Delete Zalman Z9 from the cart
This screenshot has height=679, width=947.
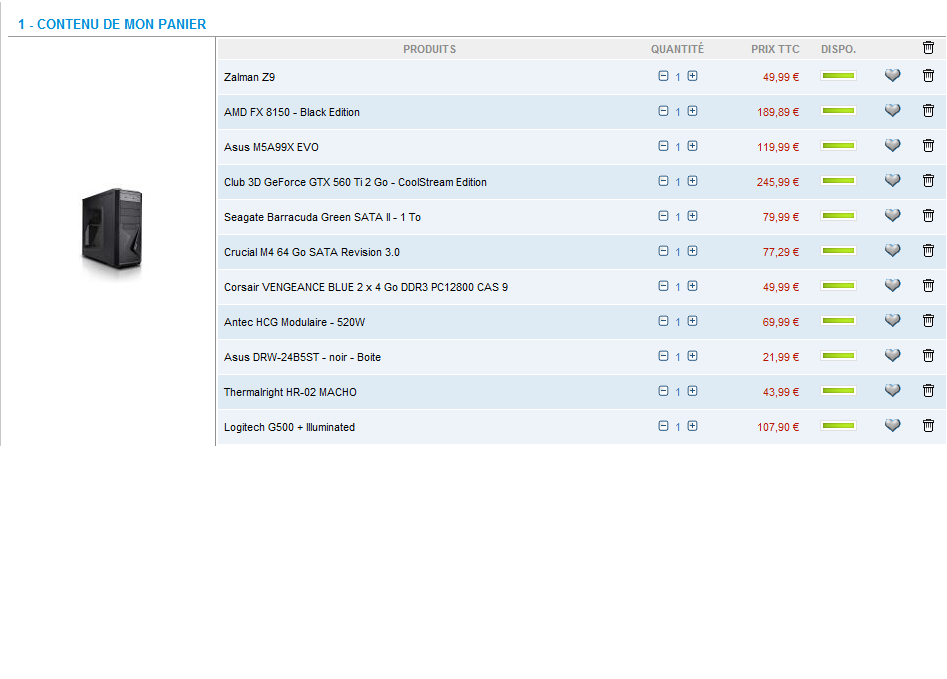(928, 76)
